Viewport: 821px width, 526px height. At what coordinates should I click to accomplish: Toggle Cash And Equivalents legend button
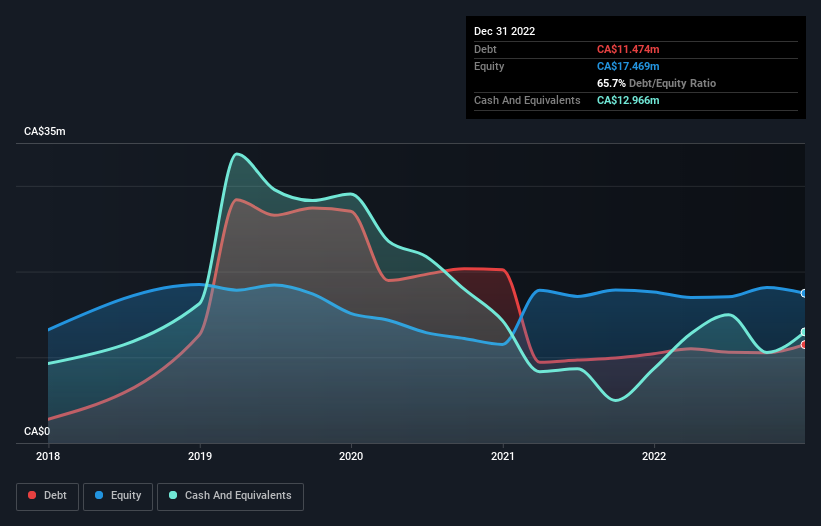[230, 496]
